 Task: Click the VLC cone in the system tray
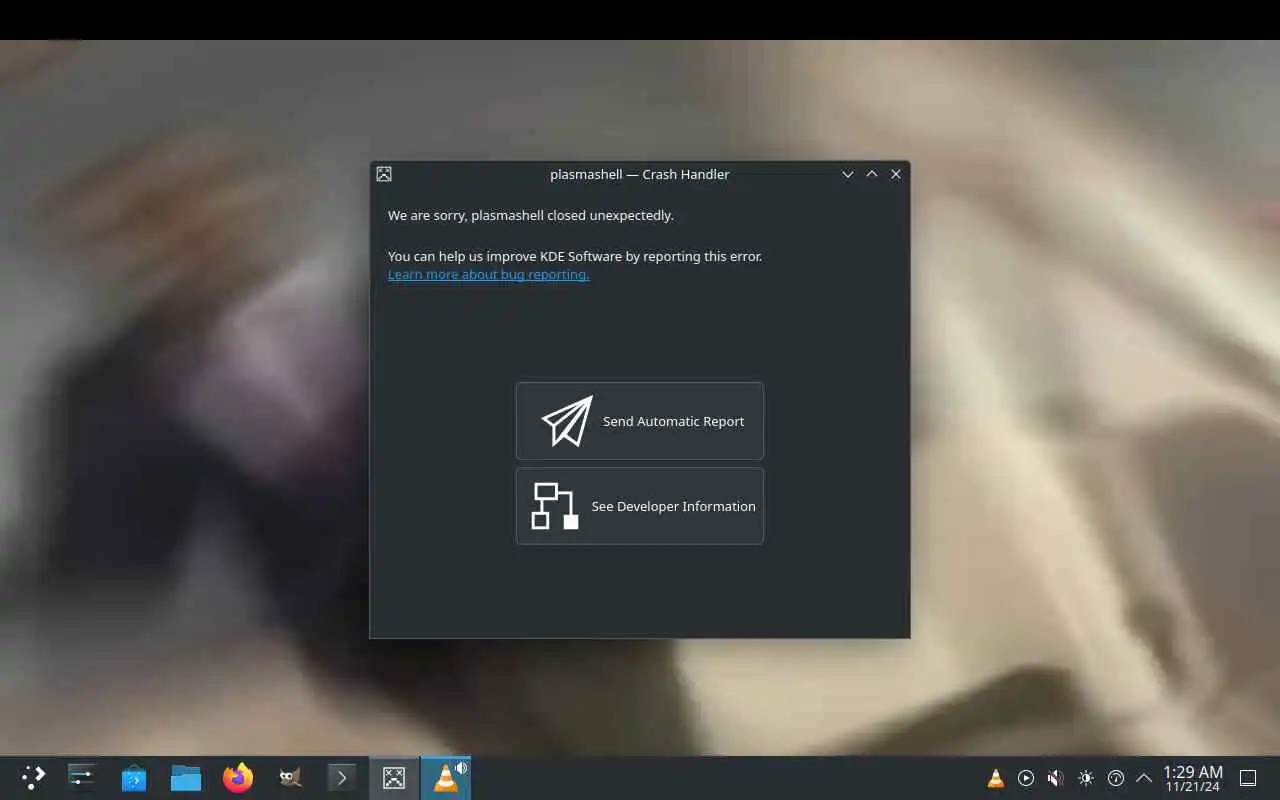(x=996, y=778)
